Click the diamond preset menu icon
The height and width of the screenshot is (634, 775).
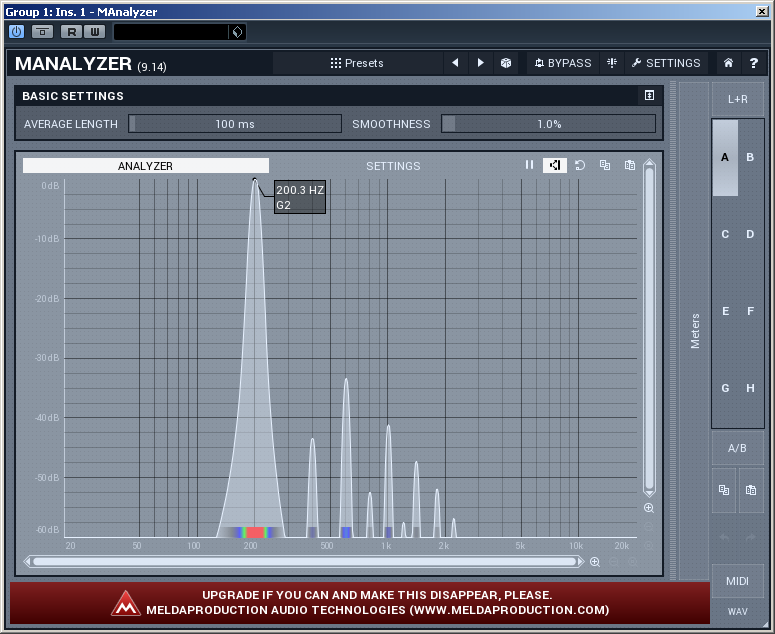237,32
